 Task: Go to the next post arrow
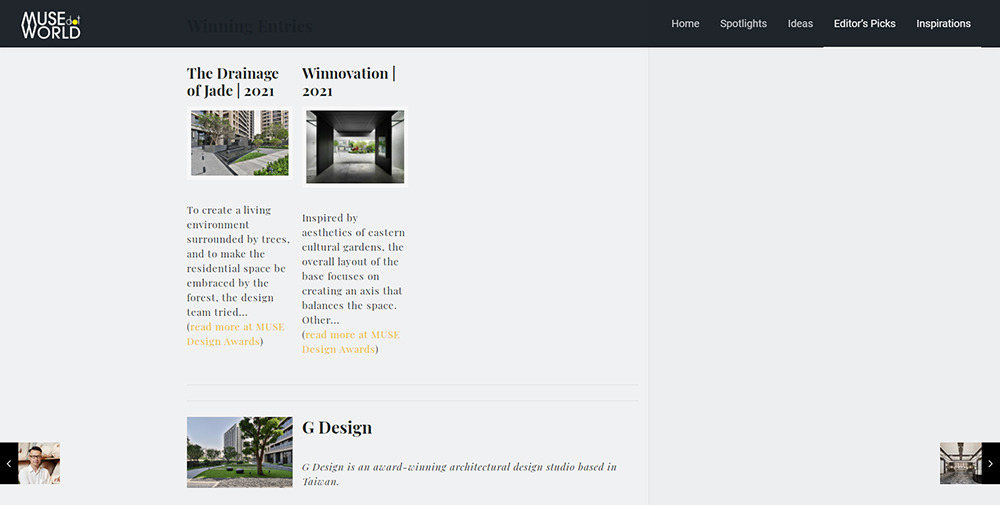coord(990,464)
